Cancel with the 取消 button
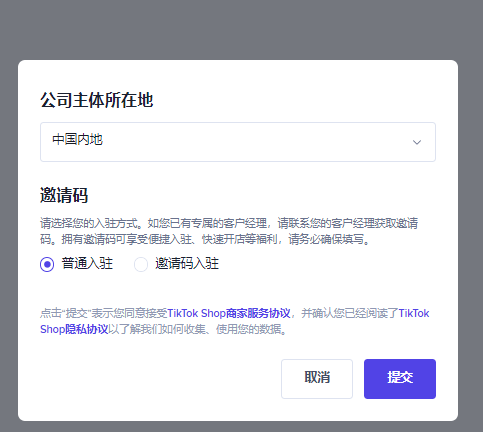The height and width of the screenshot is (432, 483). tap(317, 379)
